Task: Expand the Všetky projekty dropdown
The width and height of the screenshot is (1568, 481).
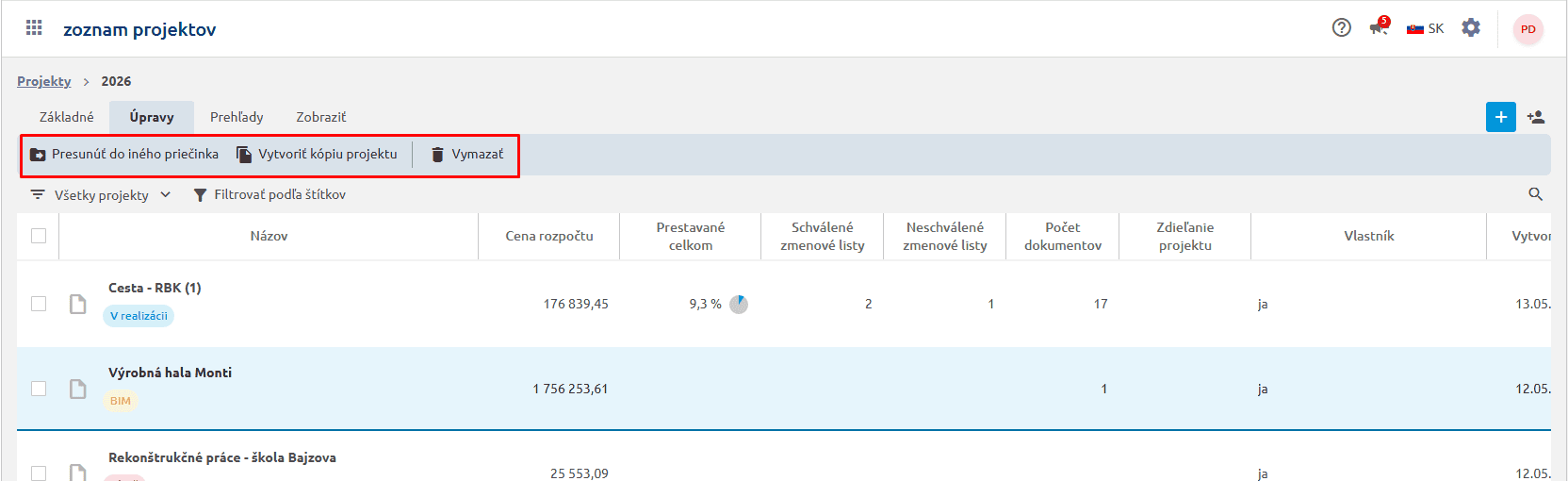Action: coord(101,194)
